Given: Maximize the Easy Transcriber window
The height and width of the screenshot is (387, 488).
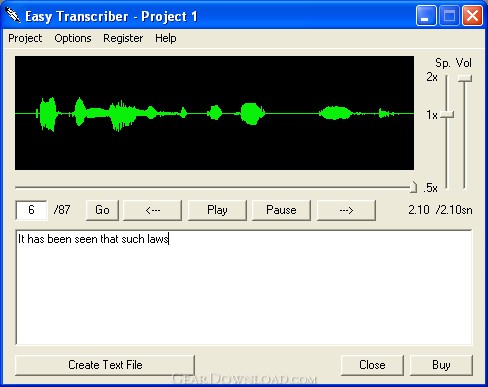Looking at the screenshot, I should 449,16.
